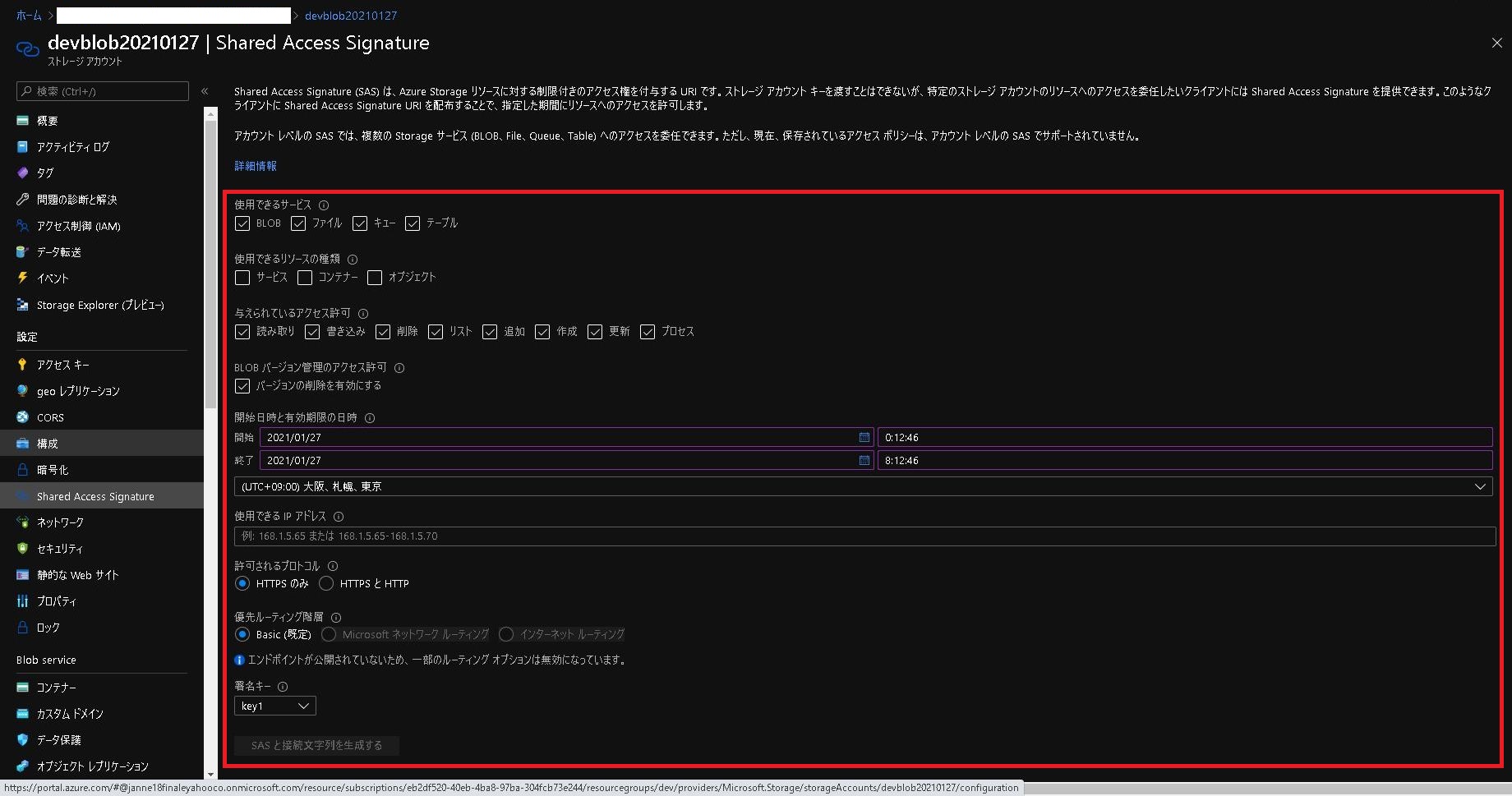Click the start time 0:12:46 field
Image resolution: width=1512 pixels, height=796 pixels.
coord(1185,438)
